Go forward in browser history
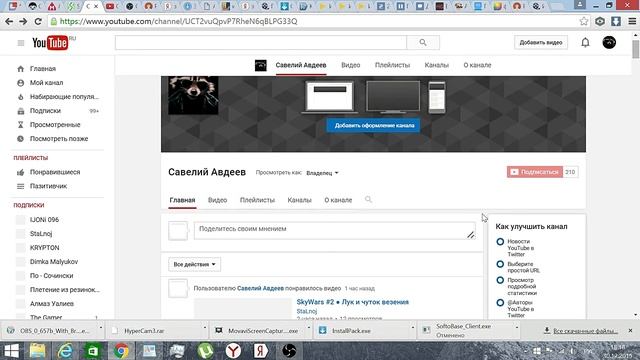The image size is (640, 360). click(23, 21)
